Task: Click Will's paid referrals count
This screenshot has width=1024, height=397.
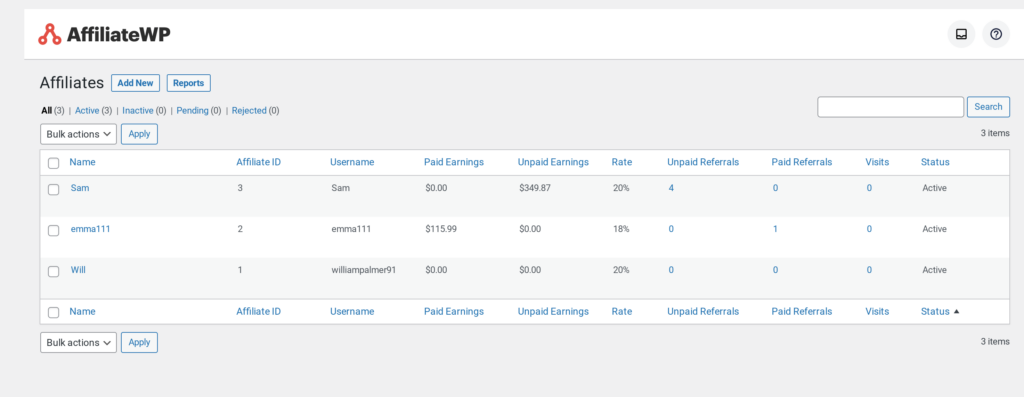Action: pyautogui.click(x=775, y=270)
